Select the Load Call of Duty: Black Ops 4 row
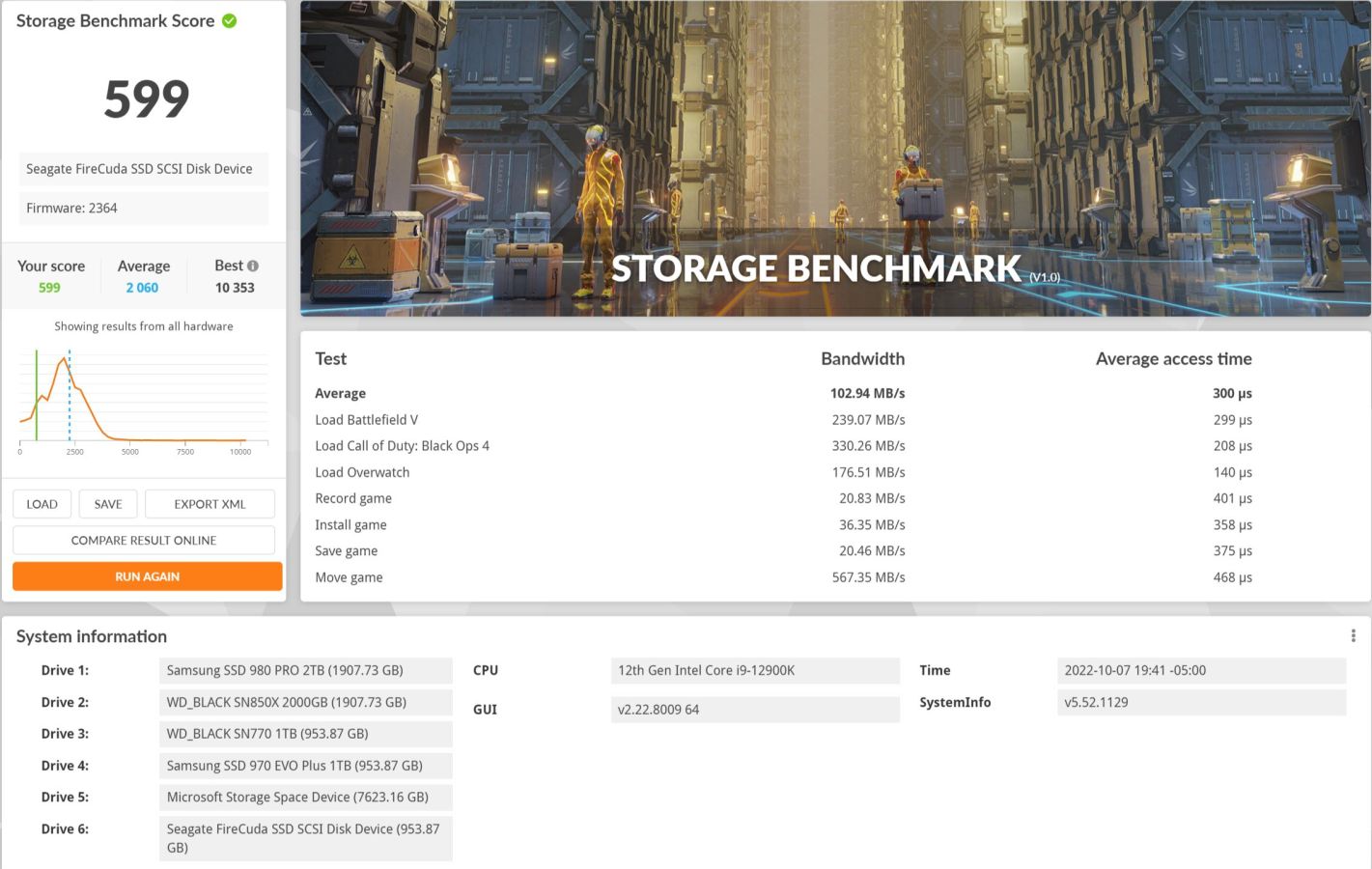Viewport: 1372px width, 869px height. pyautogui.click(x=783, y=446)
